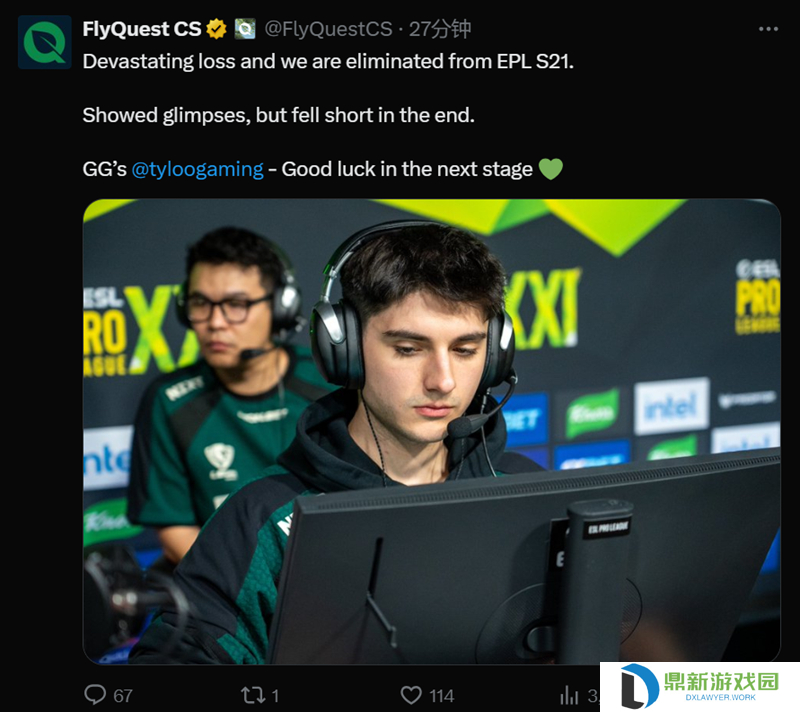Open the tweet's three-dot more menu

click(x=768, y=29)
